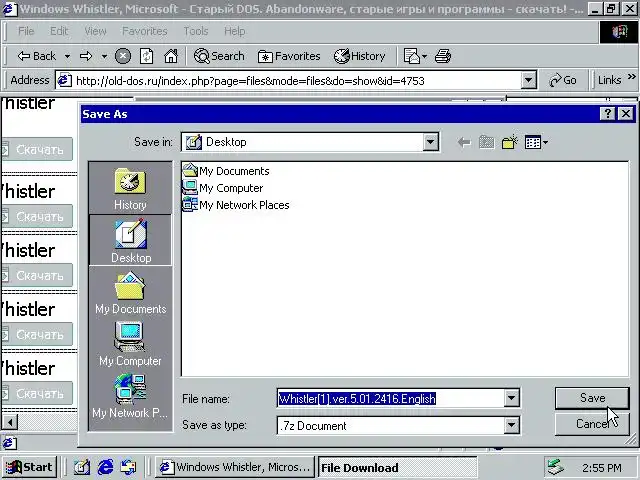Select My Network Places in places bar
This screenshot has width=640, height=480.
[x=131, y=396]
